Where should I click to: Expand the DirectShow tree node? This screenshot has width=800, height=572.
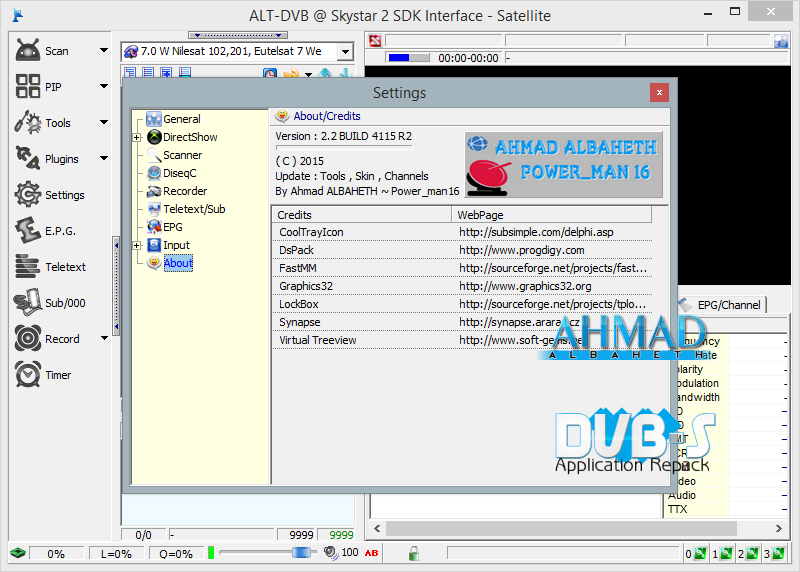[x=137, y=137]
